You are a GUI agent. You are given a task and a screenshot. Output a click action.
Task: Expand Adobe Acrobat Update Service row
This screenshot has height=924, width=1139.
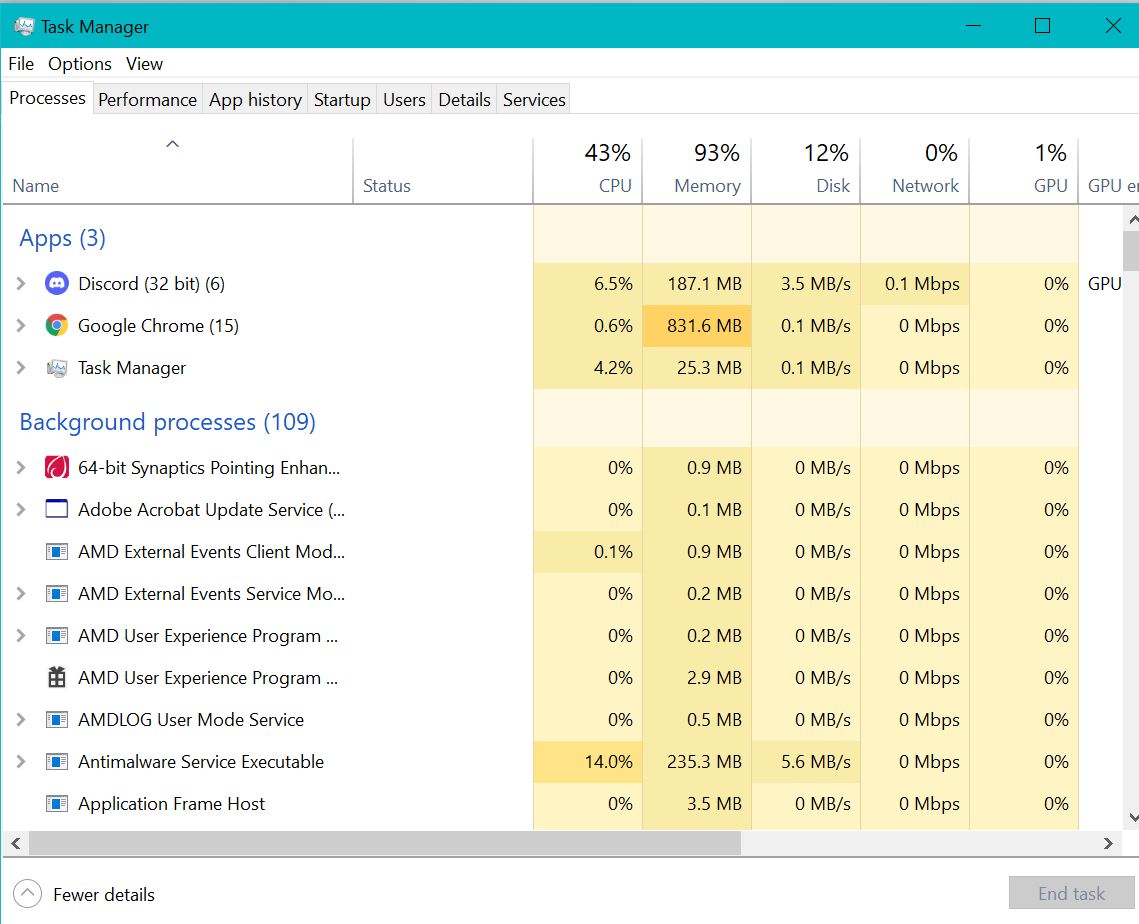(x=21, y=509)
